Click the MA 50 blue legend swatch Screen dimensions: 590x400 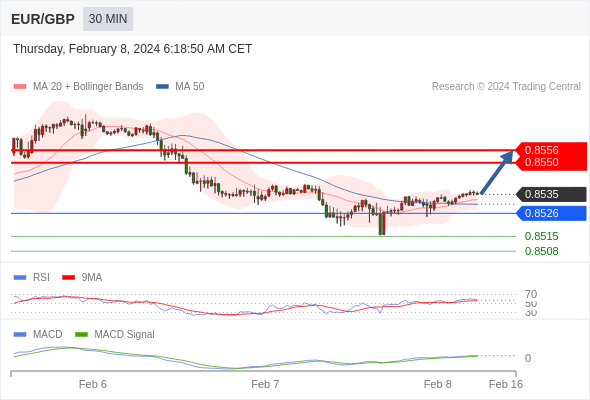point(162,87)
